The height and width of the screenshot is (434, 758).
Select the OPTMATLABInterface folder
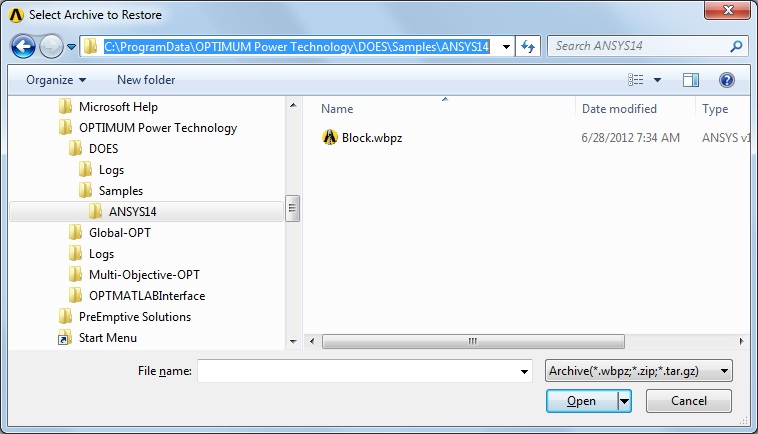[147, 296]
